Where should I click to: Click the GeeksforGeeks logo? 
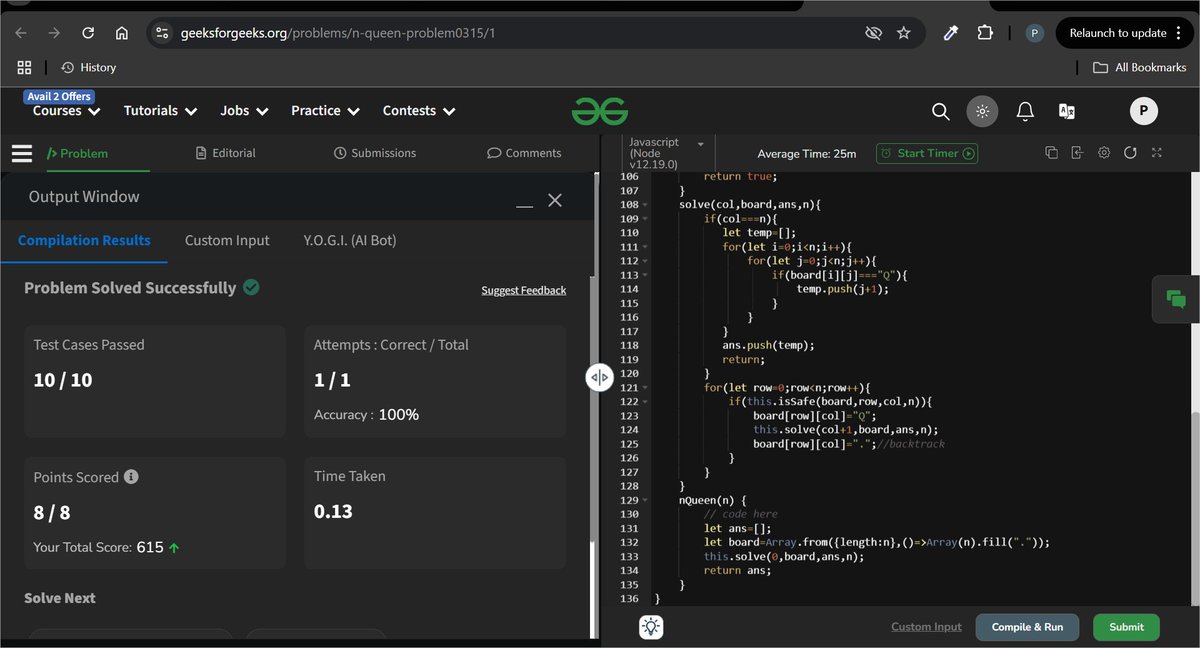point(600,111)
